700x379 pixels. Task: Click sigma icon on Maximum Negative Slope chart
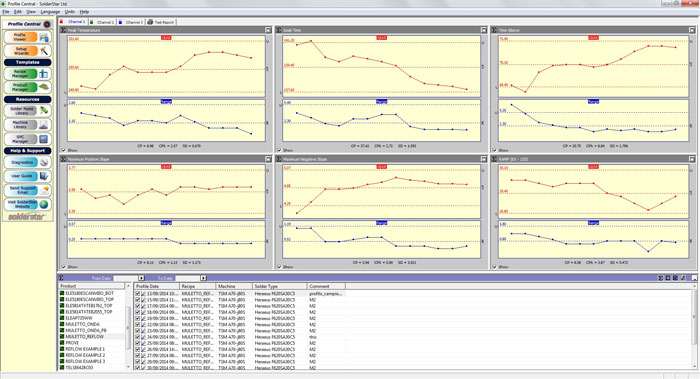279,159
